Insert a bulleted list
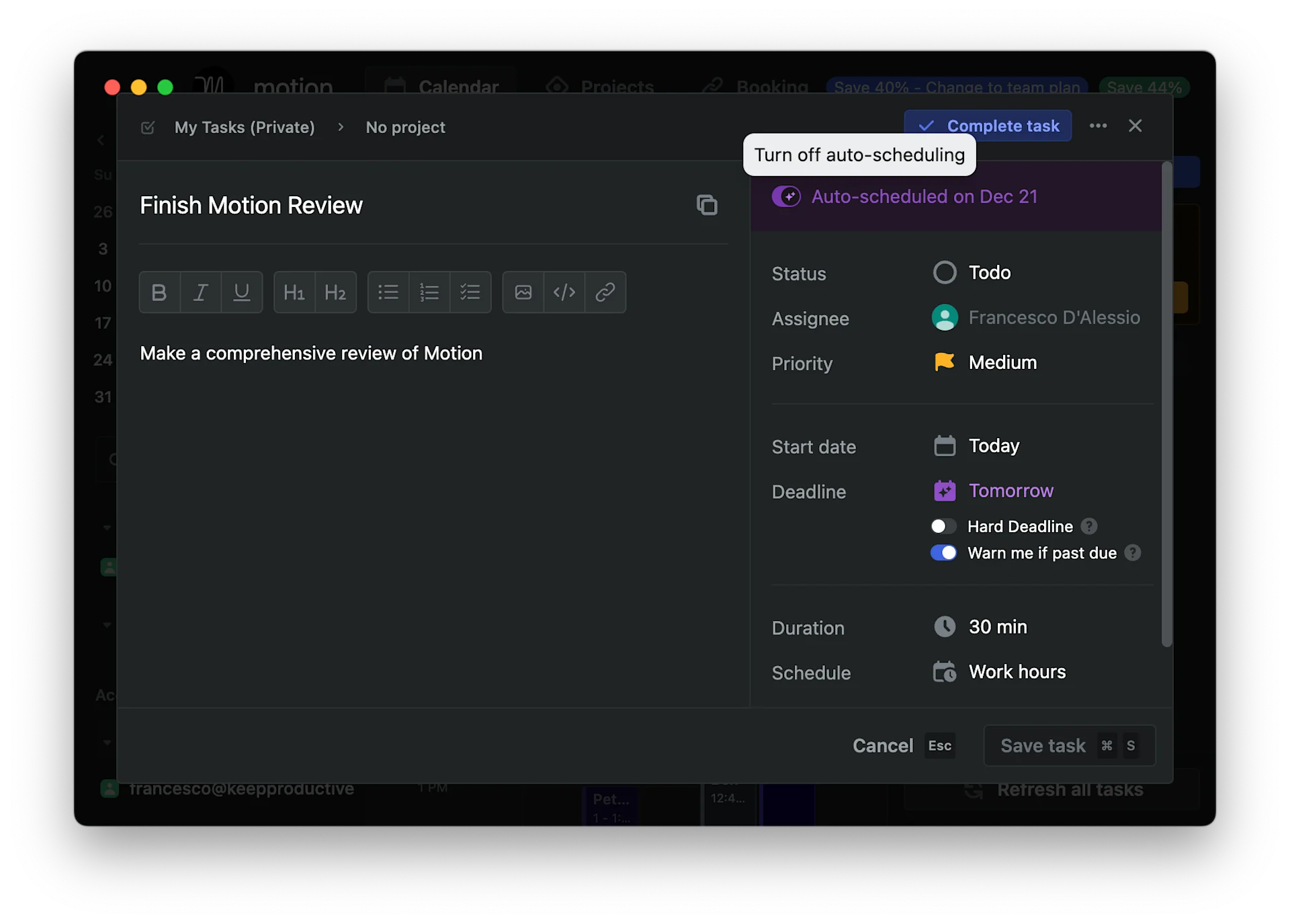 tap(388, 292)
